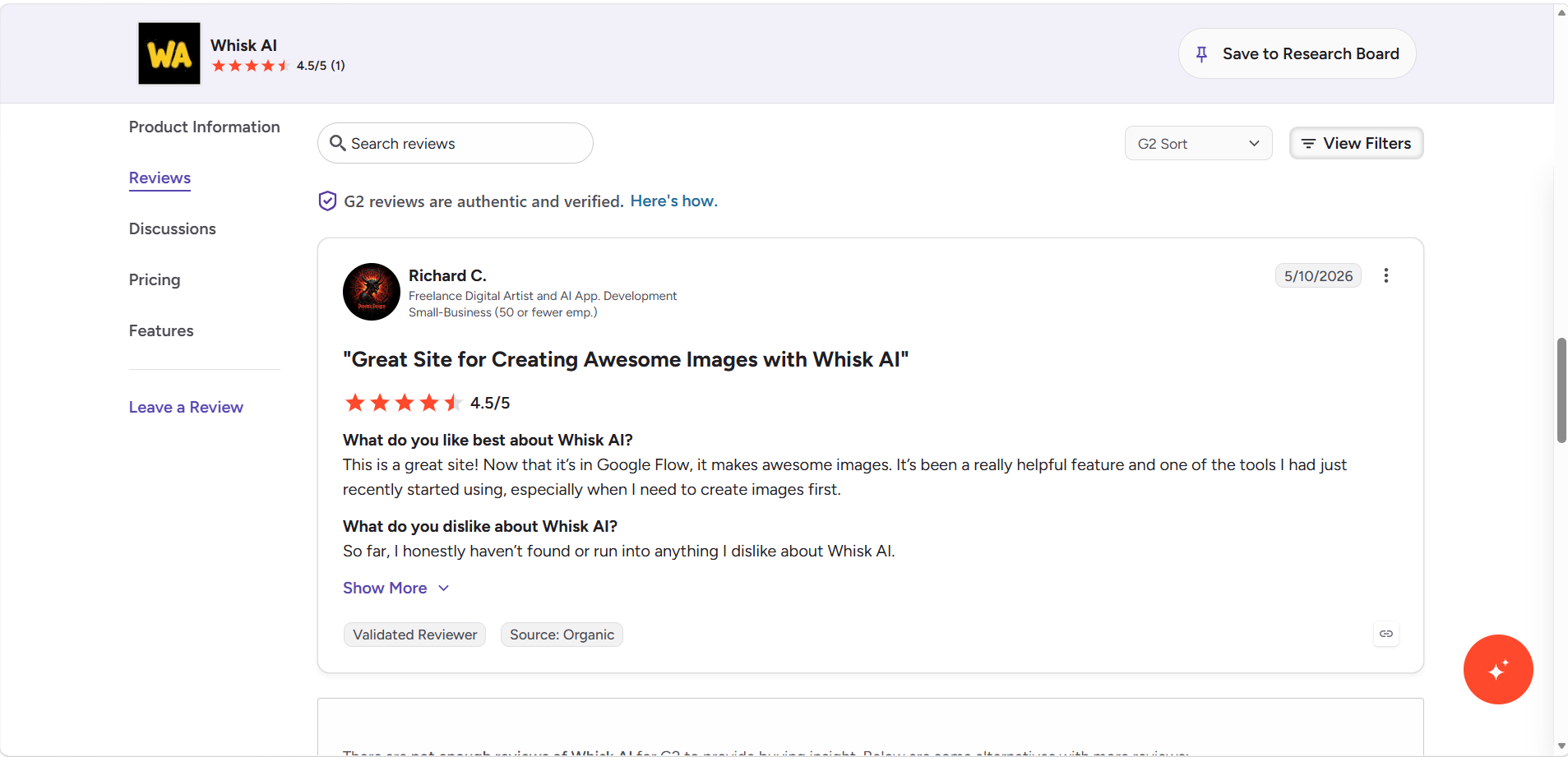1568x757 pixels.
Task: Select the Reviews section
Action: (x=160, y=178)
